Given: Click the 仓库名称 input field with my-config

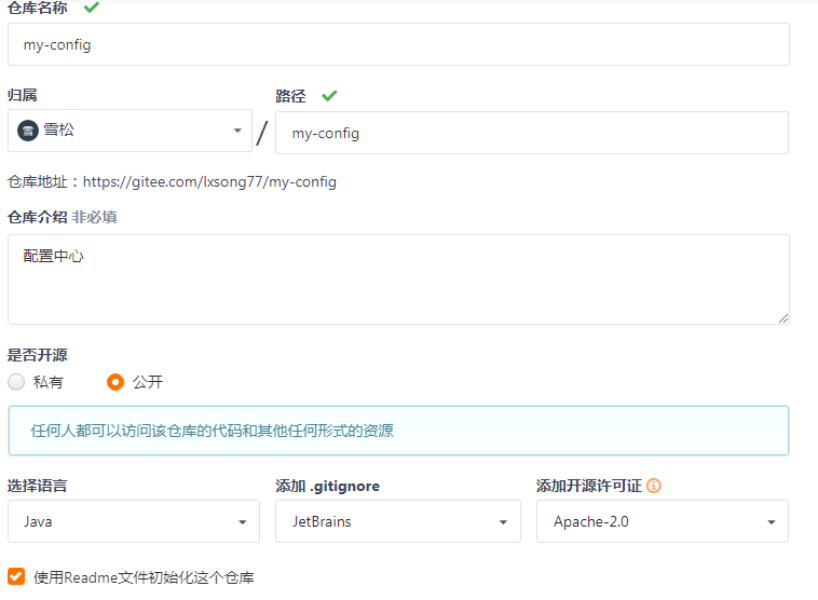Looking at the screenshot, I should [x=399, y=44].
